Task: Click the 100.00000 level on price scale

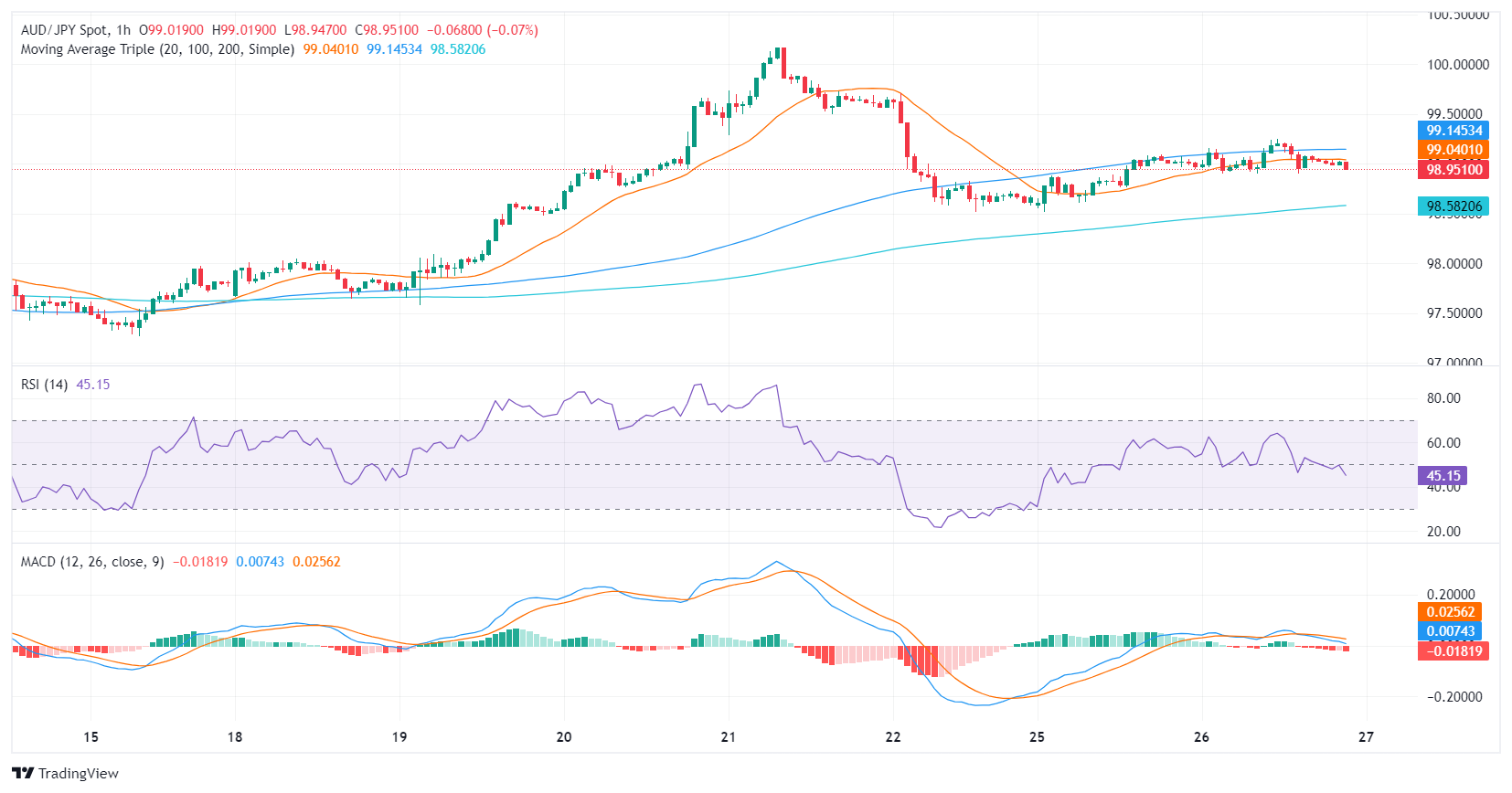Action: pyautogui.click(x=1458, y=65)
